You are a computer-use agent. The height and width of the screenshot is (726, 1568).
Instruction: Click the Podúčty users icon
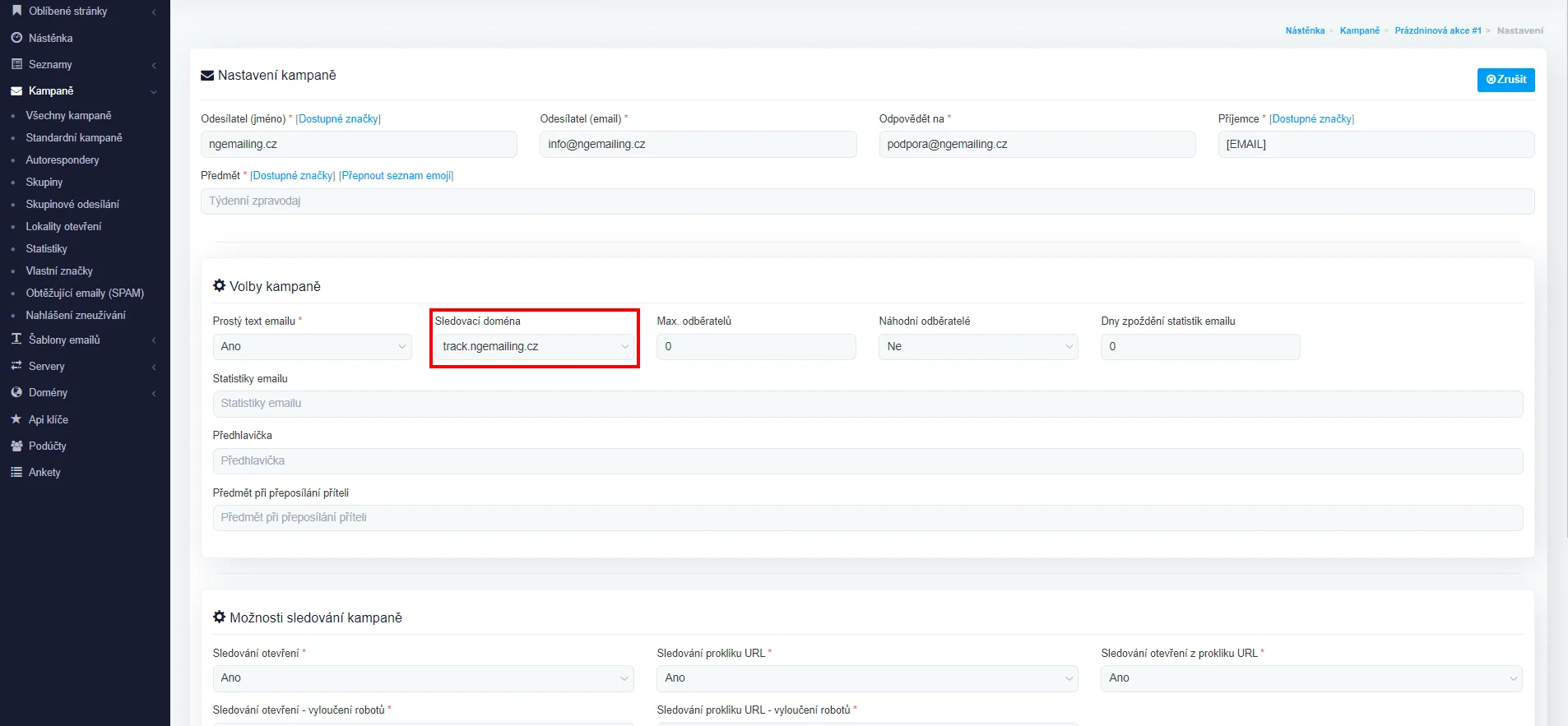[16, 446]
